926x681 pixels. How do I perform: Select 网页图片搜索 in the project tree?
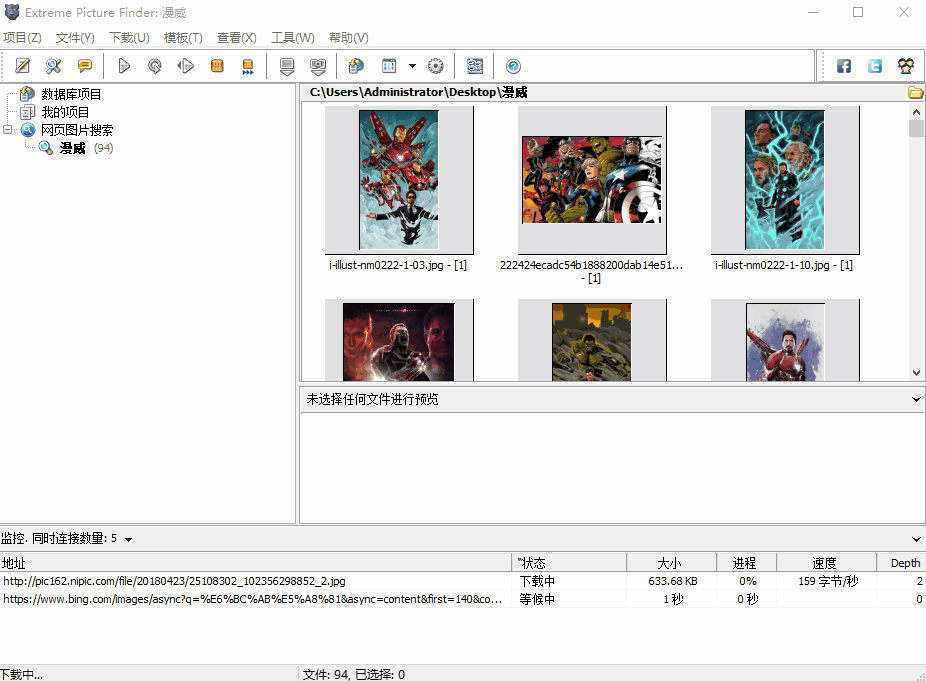(77, 130)
